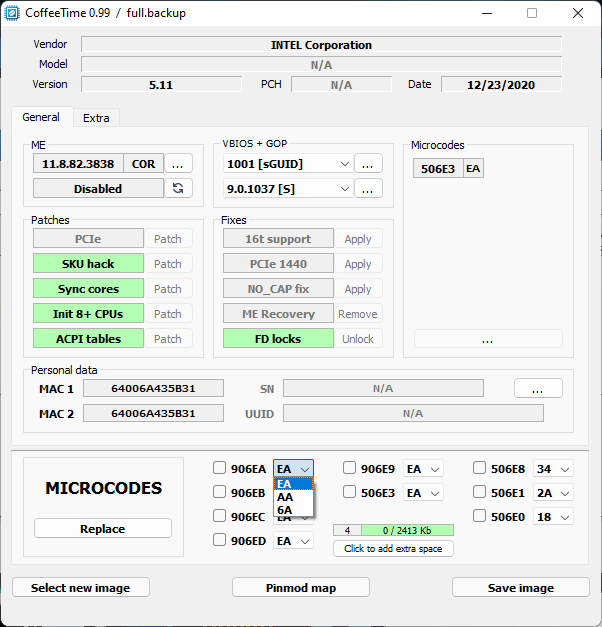Click the Sync cores green label
602x627 pixels.
point(88,289)
